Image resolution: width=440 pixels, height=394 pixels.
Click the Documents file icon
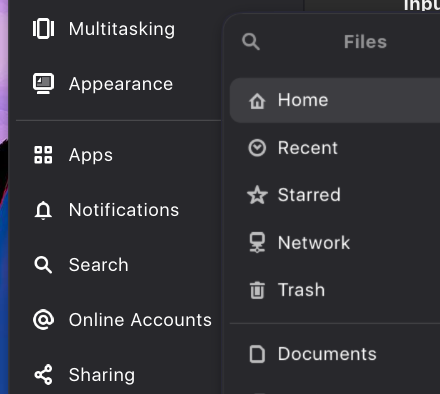[257, 354]
